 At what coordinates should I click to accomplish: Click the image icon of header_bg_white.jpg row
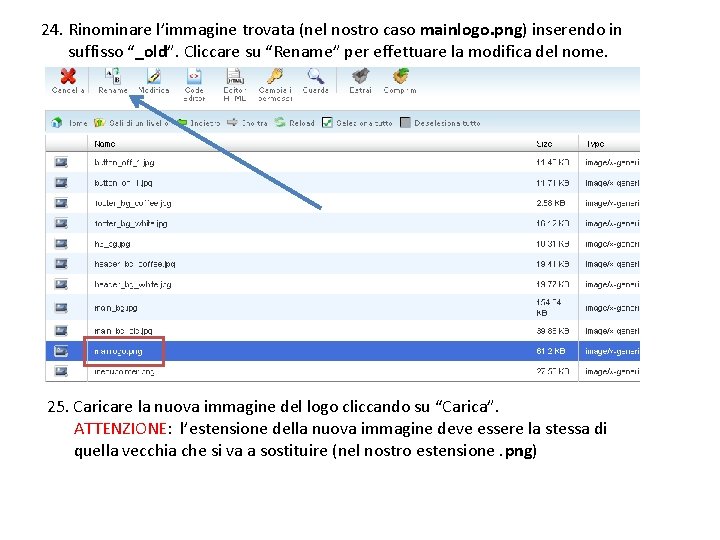[x=61, y=284]
